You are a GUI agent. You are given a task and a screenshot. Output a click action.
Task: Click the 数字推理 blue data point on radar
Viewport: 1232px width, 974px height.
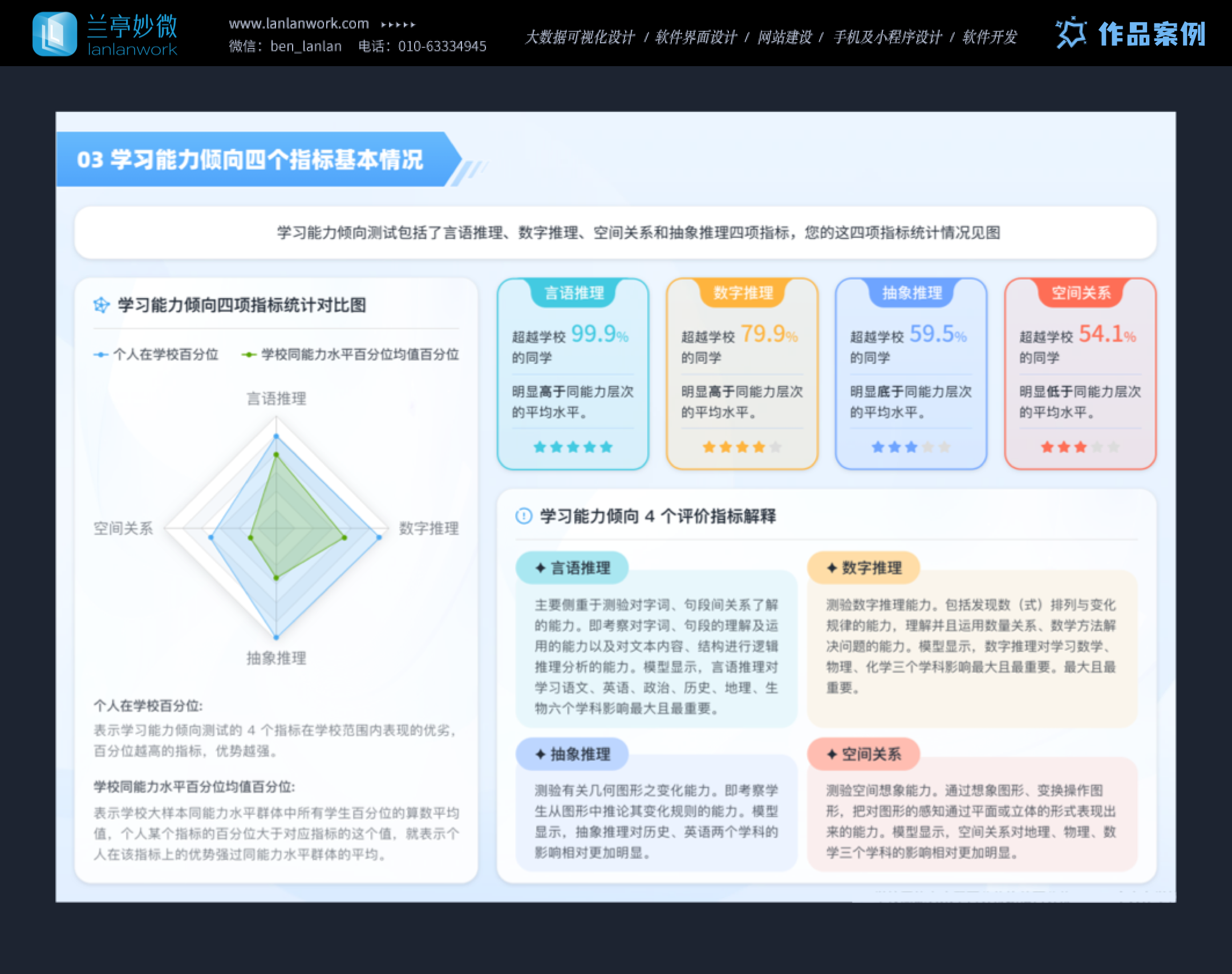379,537
